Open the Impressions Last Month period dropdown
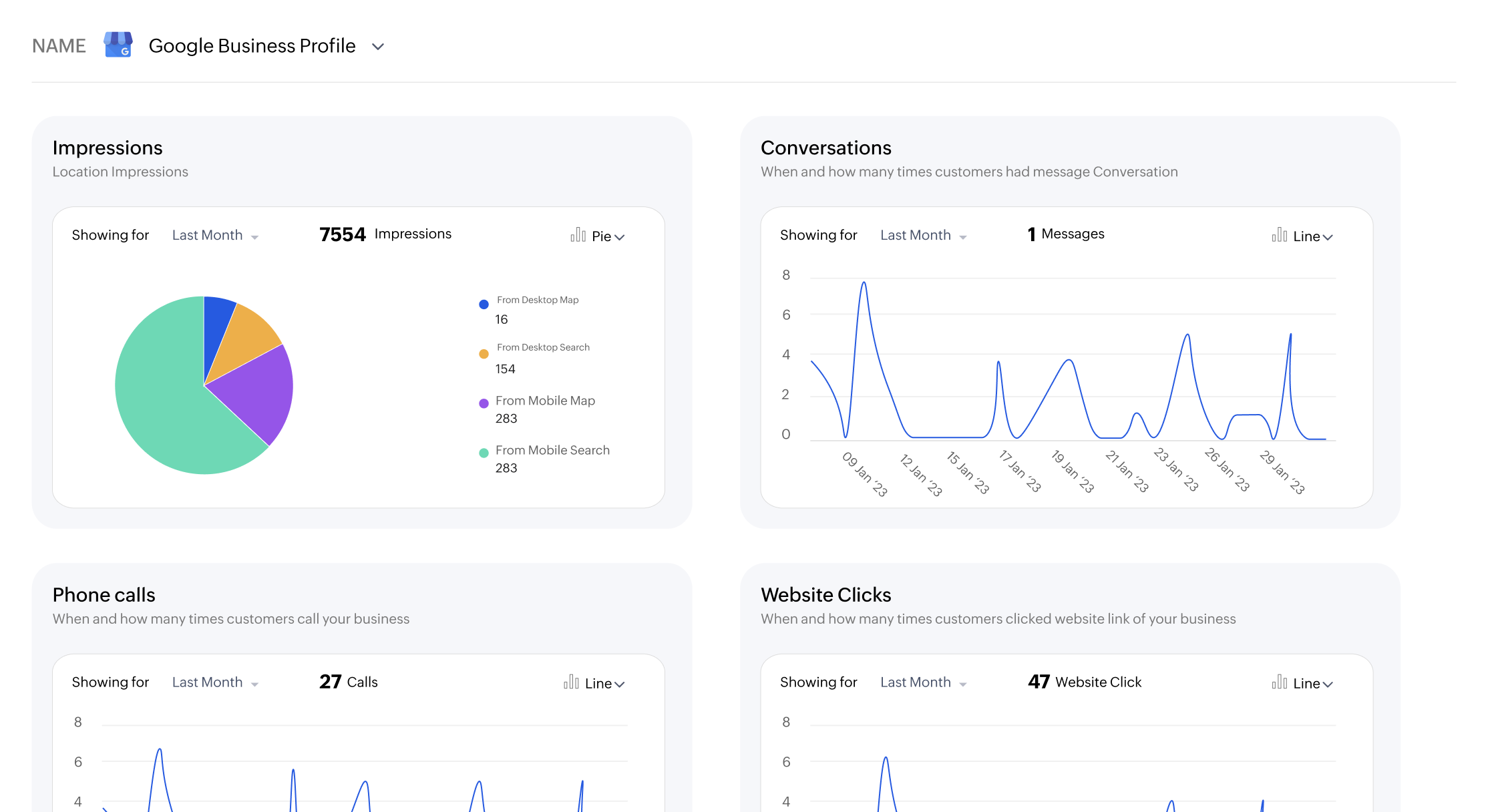 (215, 235)
